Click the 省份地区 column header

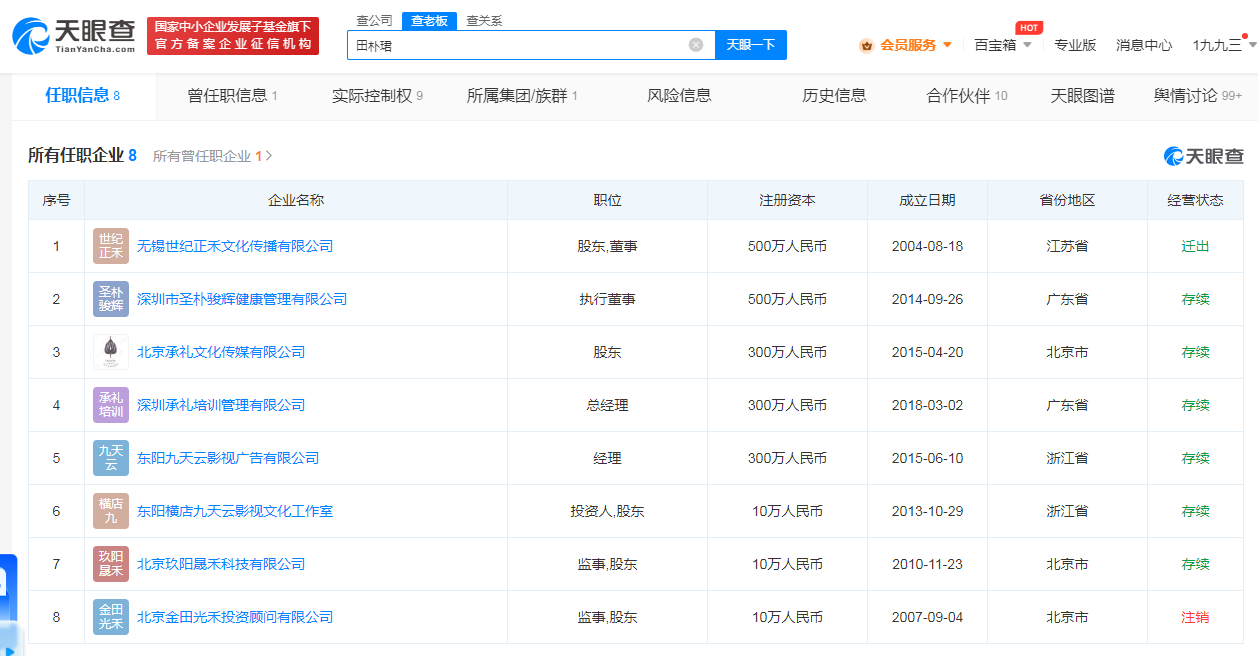click(1067, 200)
